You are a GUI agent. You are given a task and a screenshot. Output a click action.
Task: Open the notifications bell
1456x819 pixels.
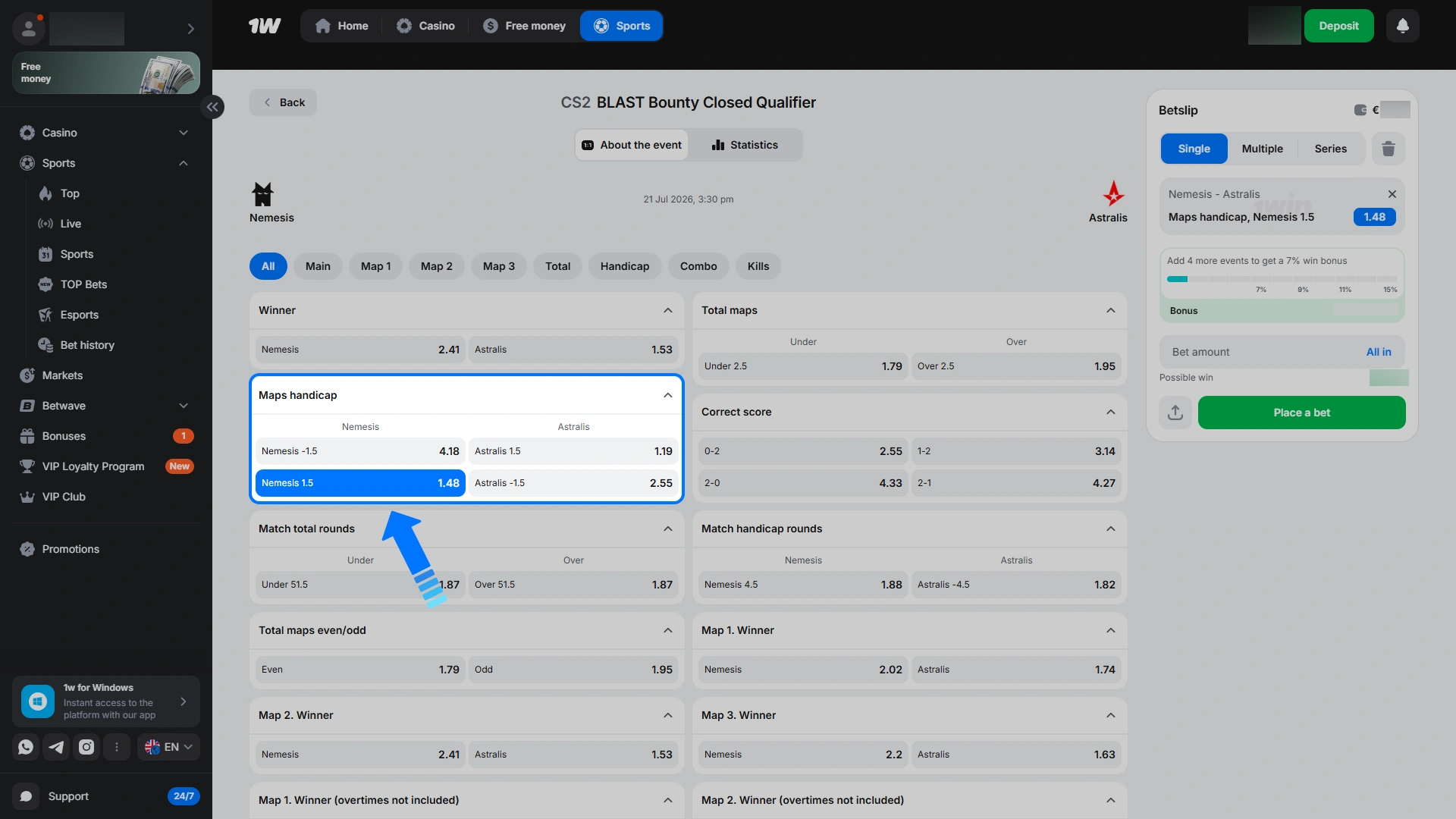[x=1402, y=26]
